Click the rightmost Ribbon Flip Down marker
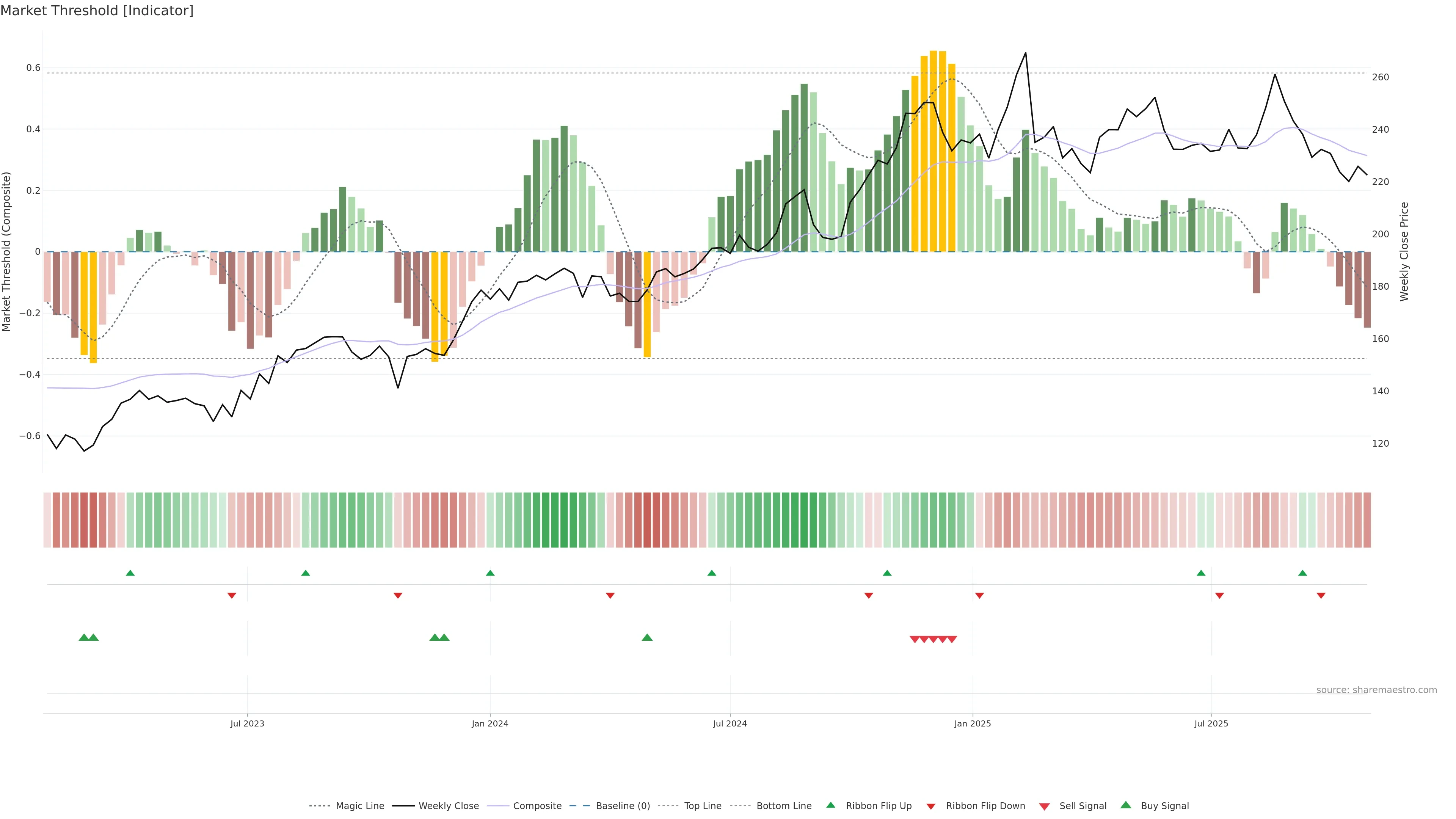 [1321, 595]
